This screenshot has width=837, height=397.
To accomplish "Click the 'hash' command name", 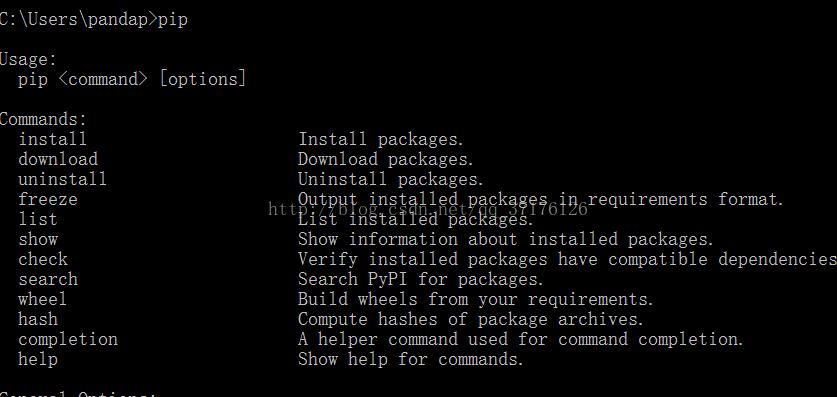I will click(x=38, y=319).
